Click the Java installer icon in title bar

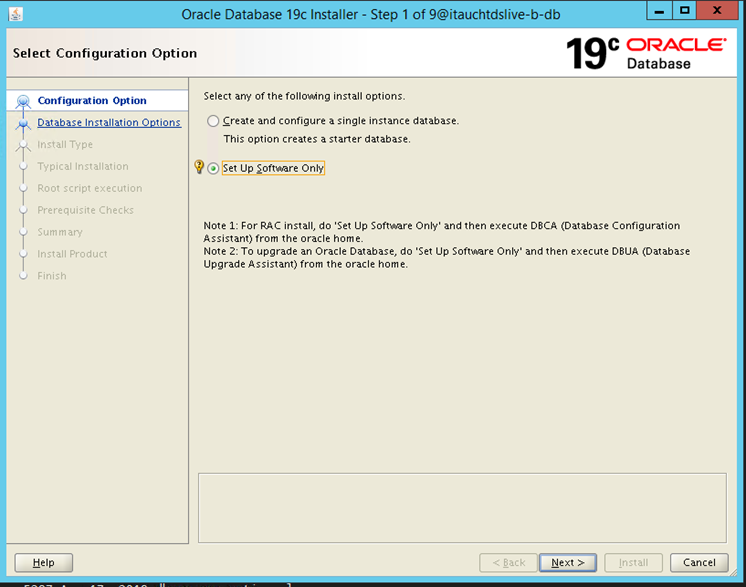16,14
